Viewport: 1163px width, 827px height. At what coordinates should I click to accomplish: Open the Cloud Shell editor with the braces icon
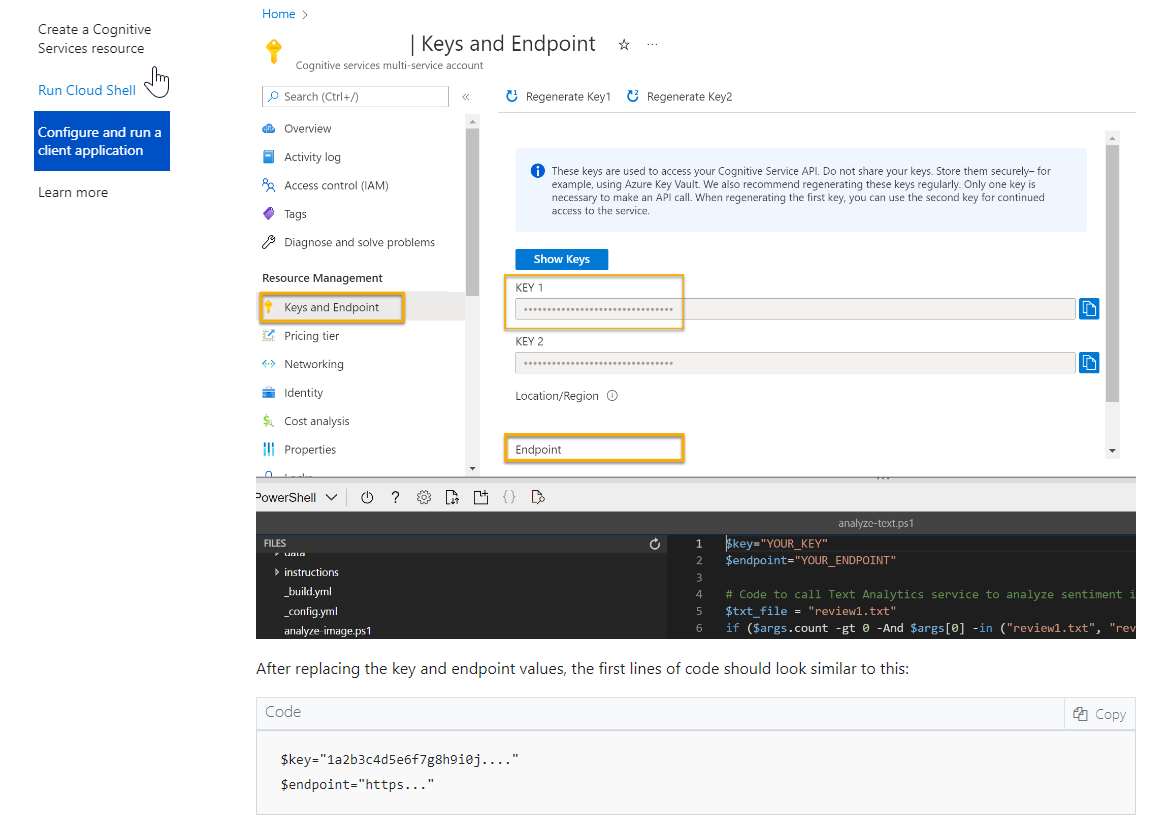coord(509,497)
